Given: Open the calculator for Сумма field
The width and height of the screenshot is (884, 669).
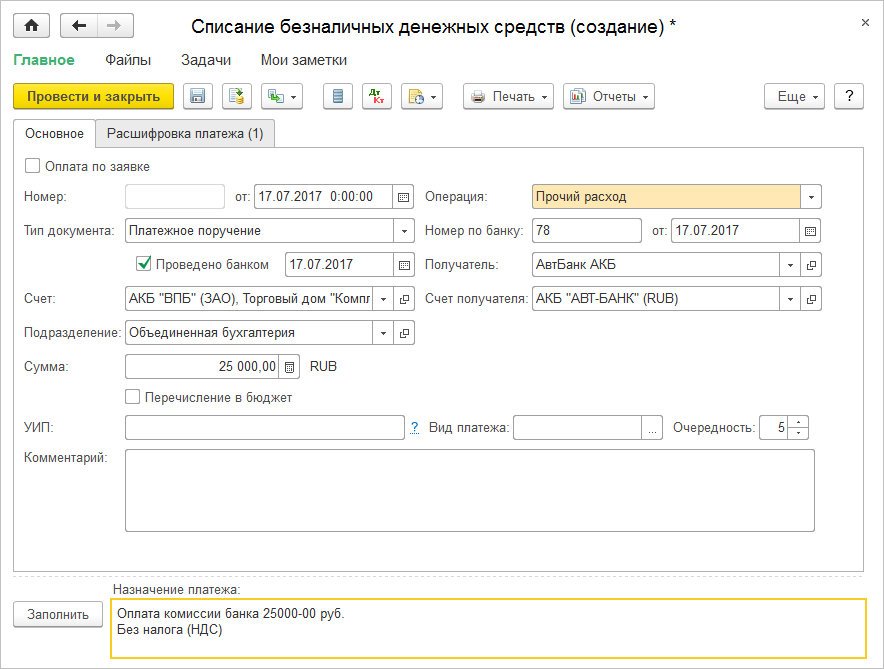Looking at the screenshot, I should (x=289, y=367).
